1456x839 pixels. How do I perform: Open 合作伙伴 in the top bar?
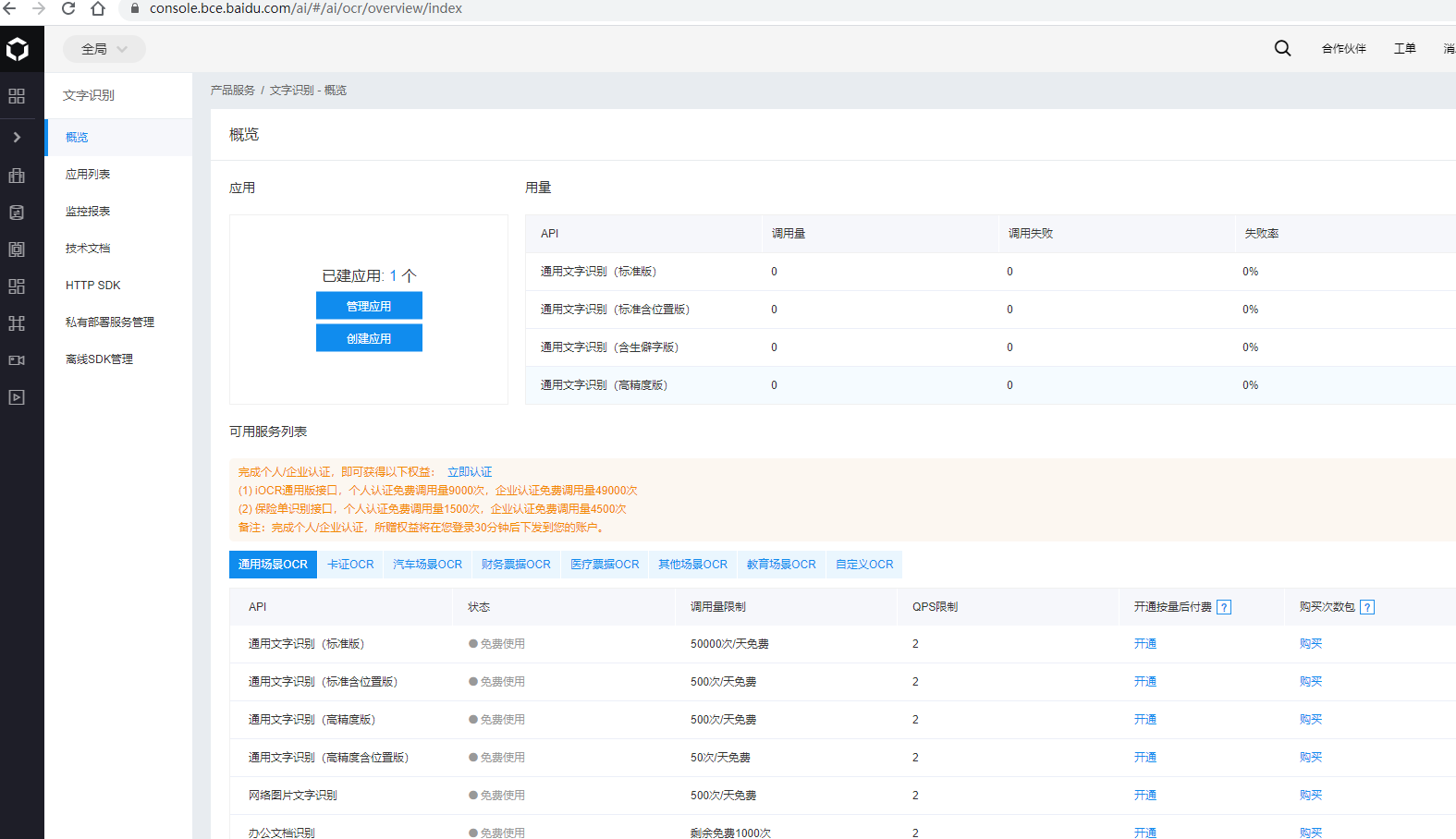tap(1343, 49)
